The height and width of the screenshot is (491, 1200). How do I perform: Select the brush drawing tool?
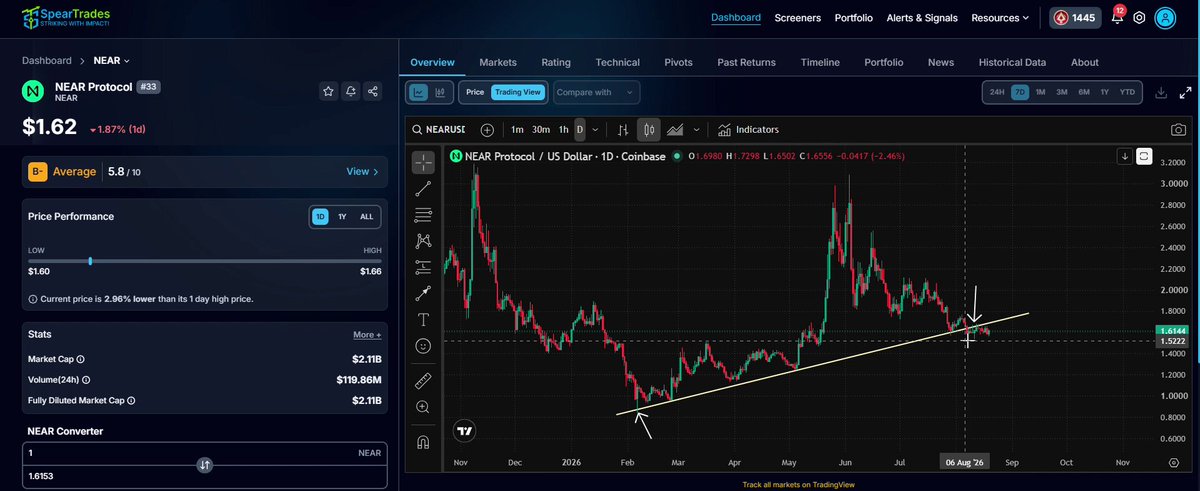pyautogui.click(x=424, y=292)
